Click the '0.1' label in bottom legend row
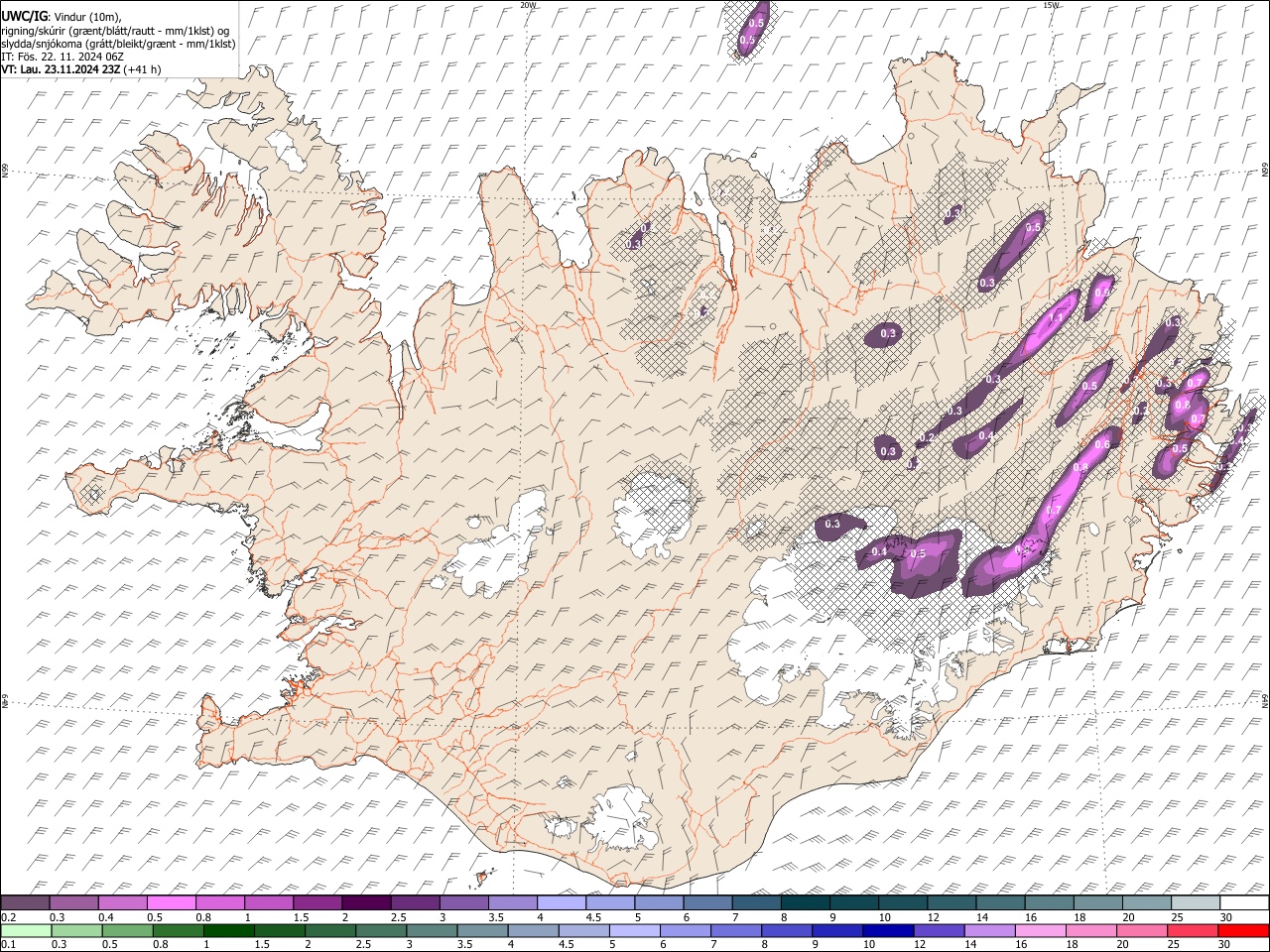The image size is (1270, 952). pyautogui.click(x=8, y=944)
